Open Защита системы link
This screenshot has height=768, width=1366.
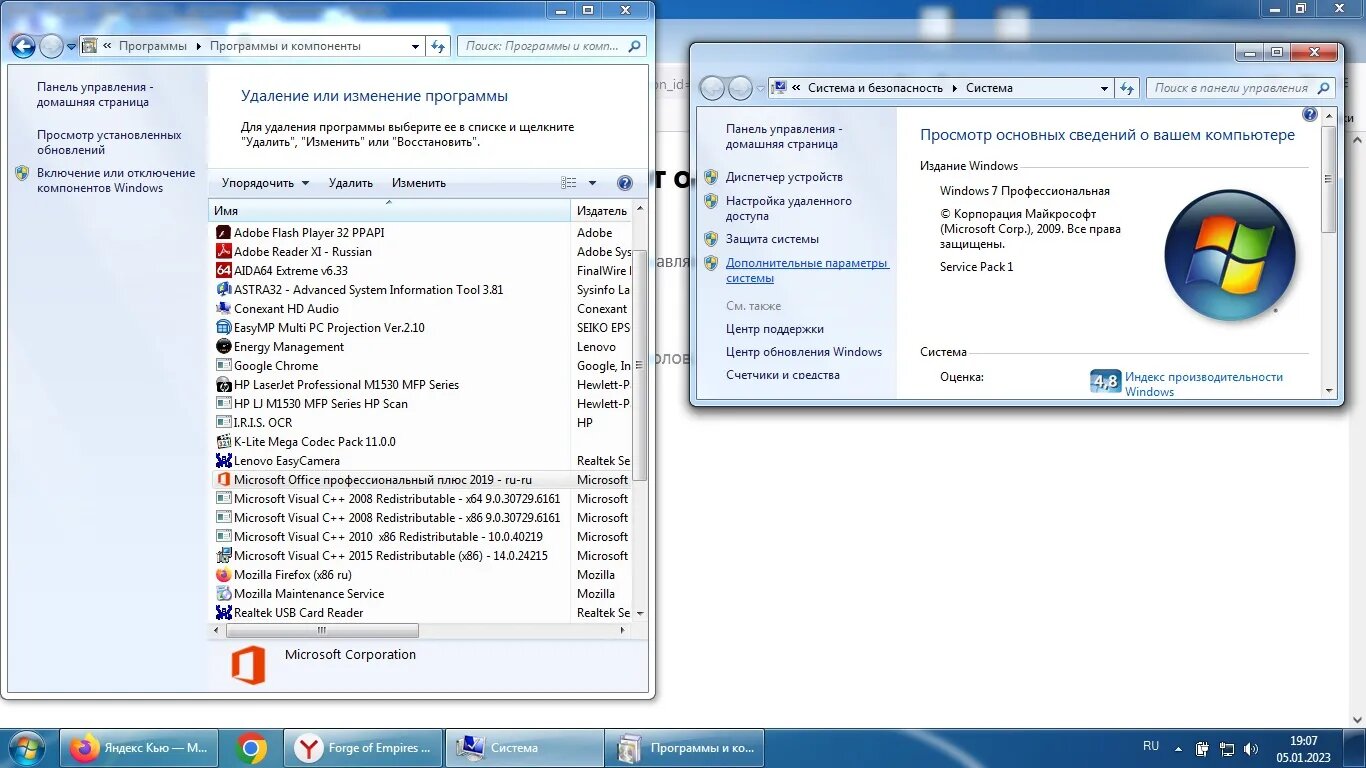(x=772, y=239)
